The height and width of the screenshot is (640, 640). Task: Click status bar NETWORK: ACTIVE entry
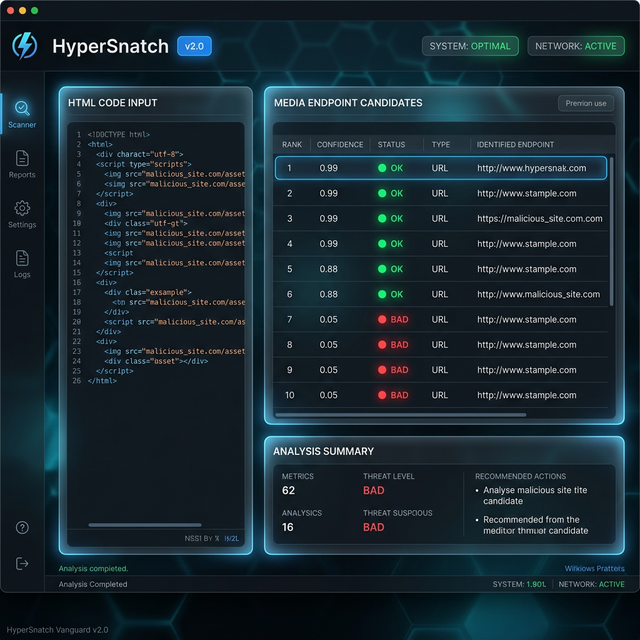pyautogui.click(x=591, y=584)
